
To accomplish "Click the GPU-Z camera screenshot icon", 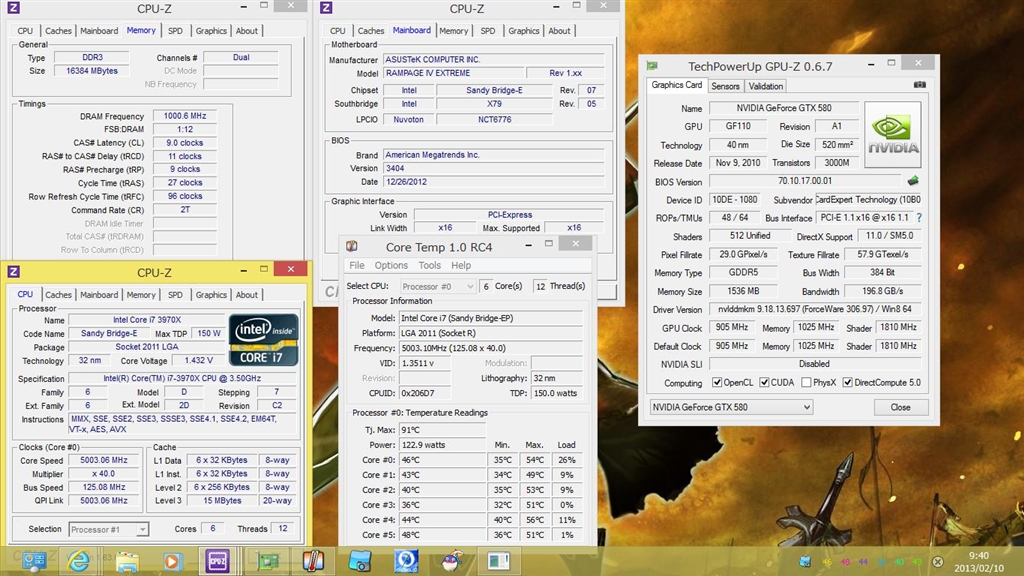I will click(x=920, y=85).
